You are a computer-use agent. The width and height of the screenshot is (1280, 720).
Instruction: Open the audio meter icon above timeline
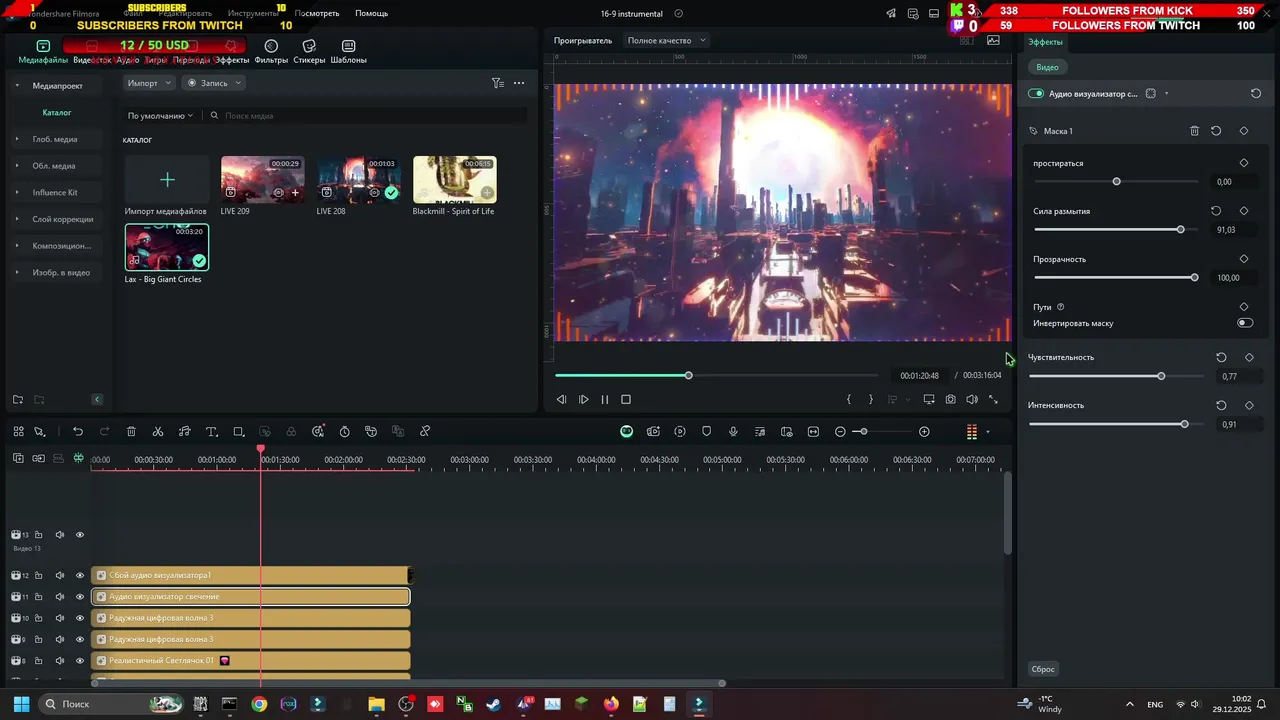pos(971,432)
